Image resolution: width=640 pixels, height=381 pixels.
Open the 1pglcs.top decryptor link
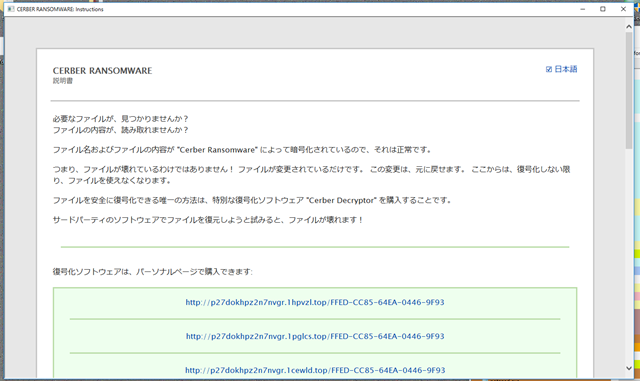[315, 336]
